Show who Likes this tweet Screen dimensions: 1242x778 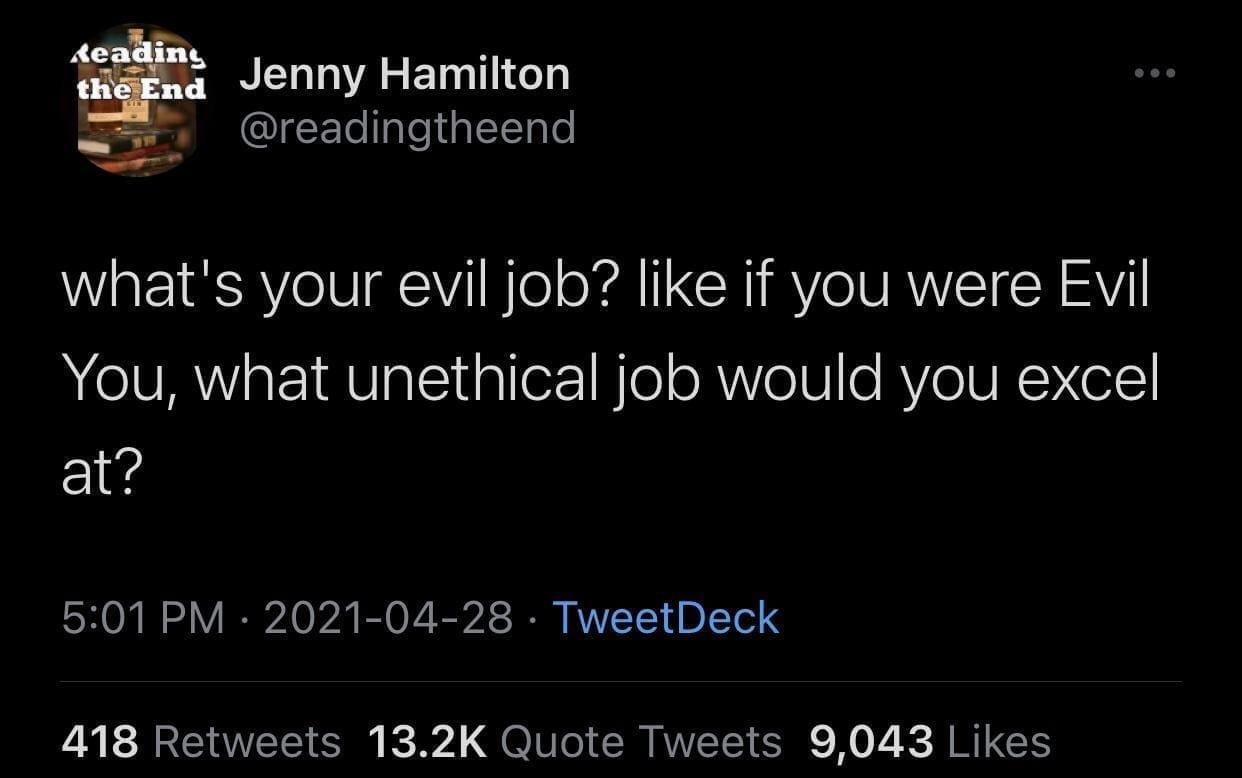997,742
